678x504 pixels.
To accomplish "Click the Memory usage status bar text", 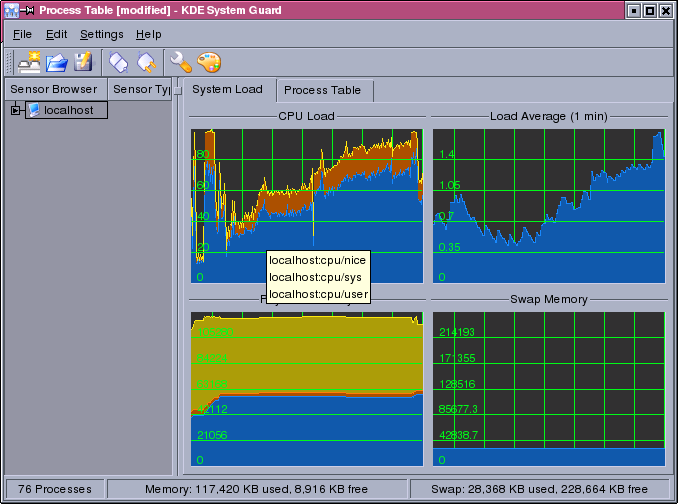I will tap(256, 489).
